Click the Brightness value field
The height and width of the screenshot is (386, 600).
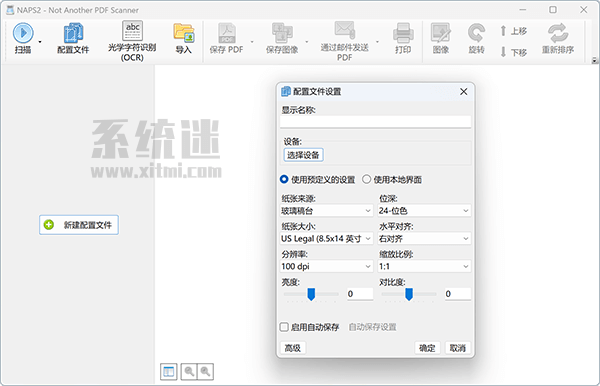(360, 294)
